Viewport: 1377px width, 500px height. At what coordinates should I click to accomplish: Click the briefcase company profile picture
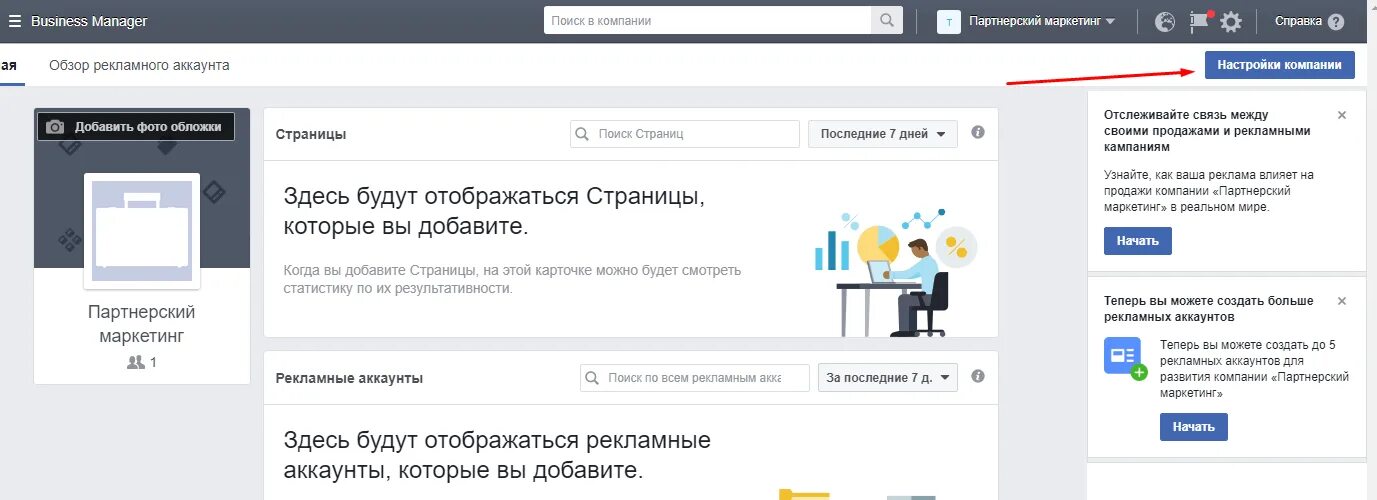(142, 231)
